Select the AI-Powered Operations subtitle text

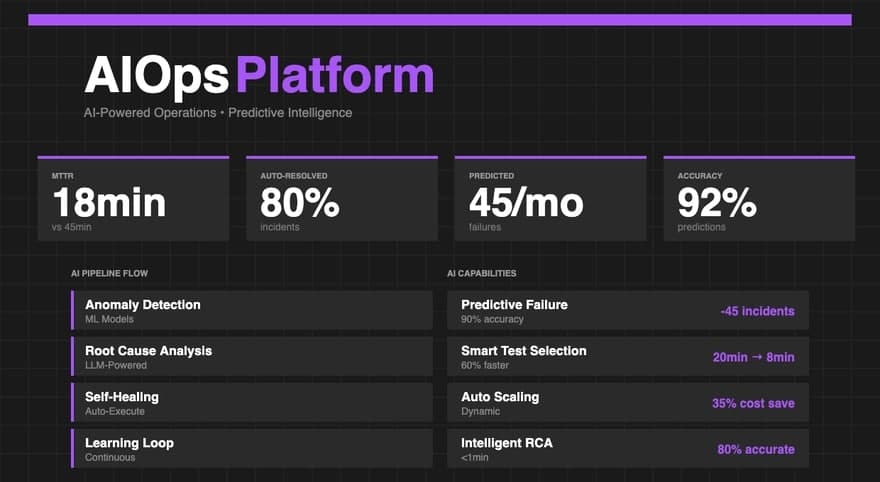(x=218, y=113)
